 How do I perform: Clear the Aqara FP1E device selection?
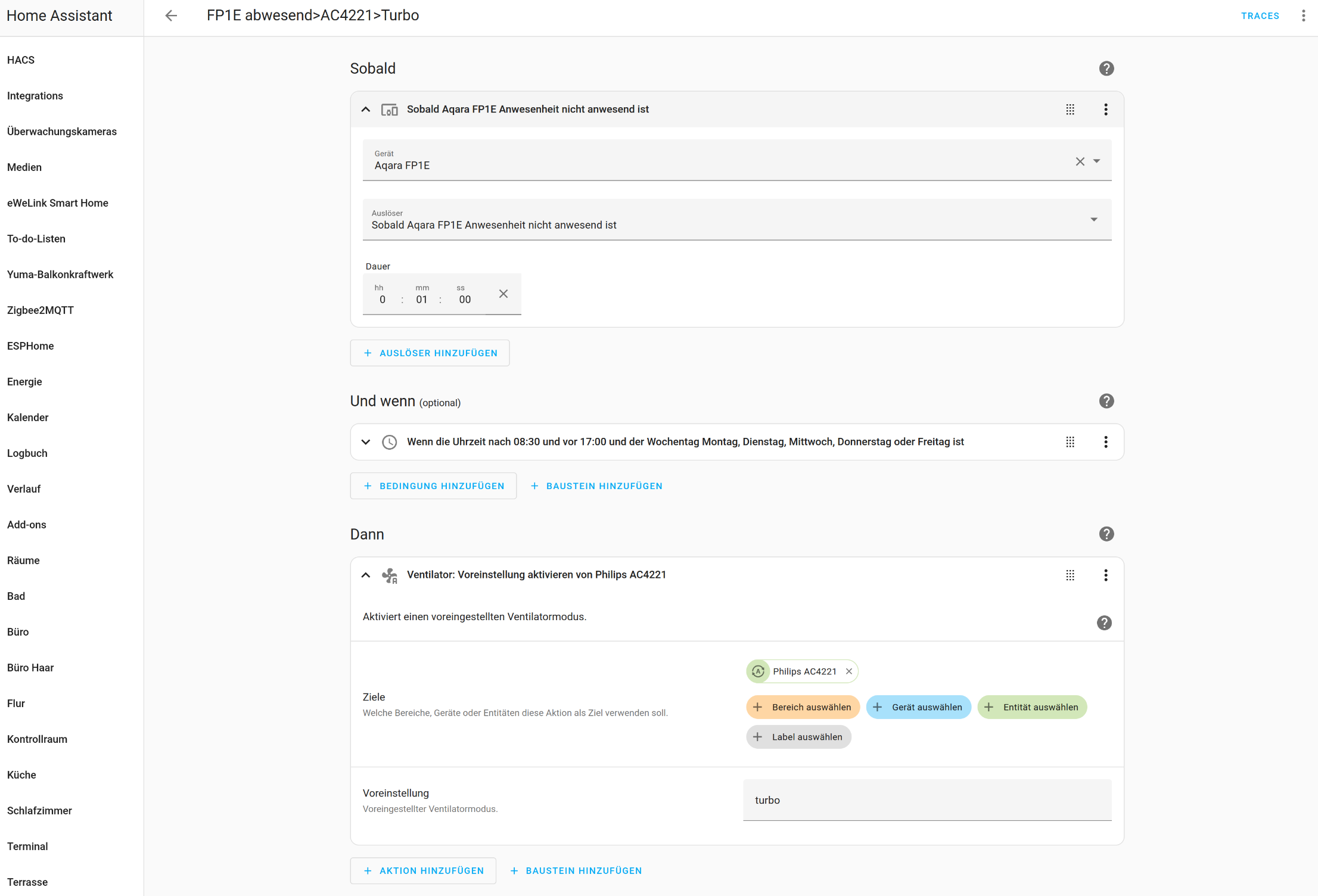tap(1080, 161)
